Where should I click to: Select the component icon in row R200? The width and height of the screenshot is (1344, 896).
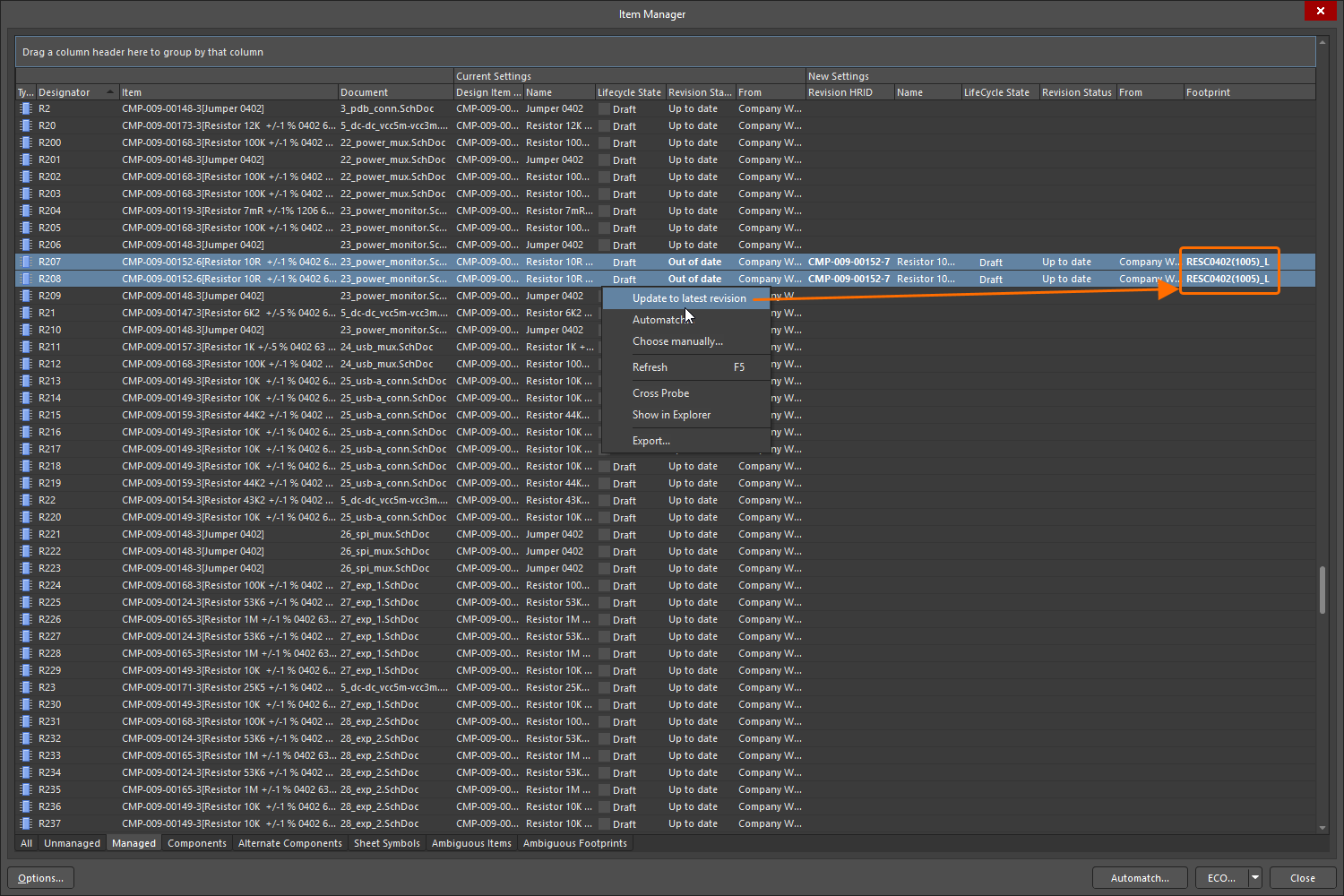26,142
